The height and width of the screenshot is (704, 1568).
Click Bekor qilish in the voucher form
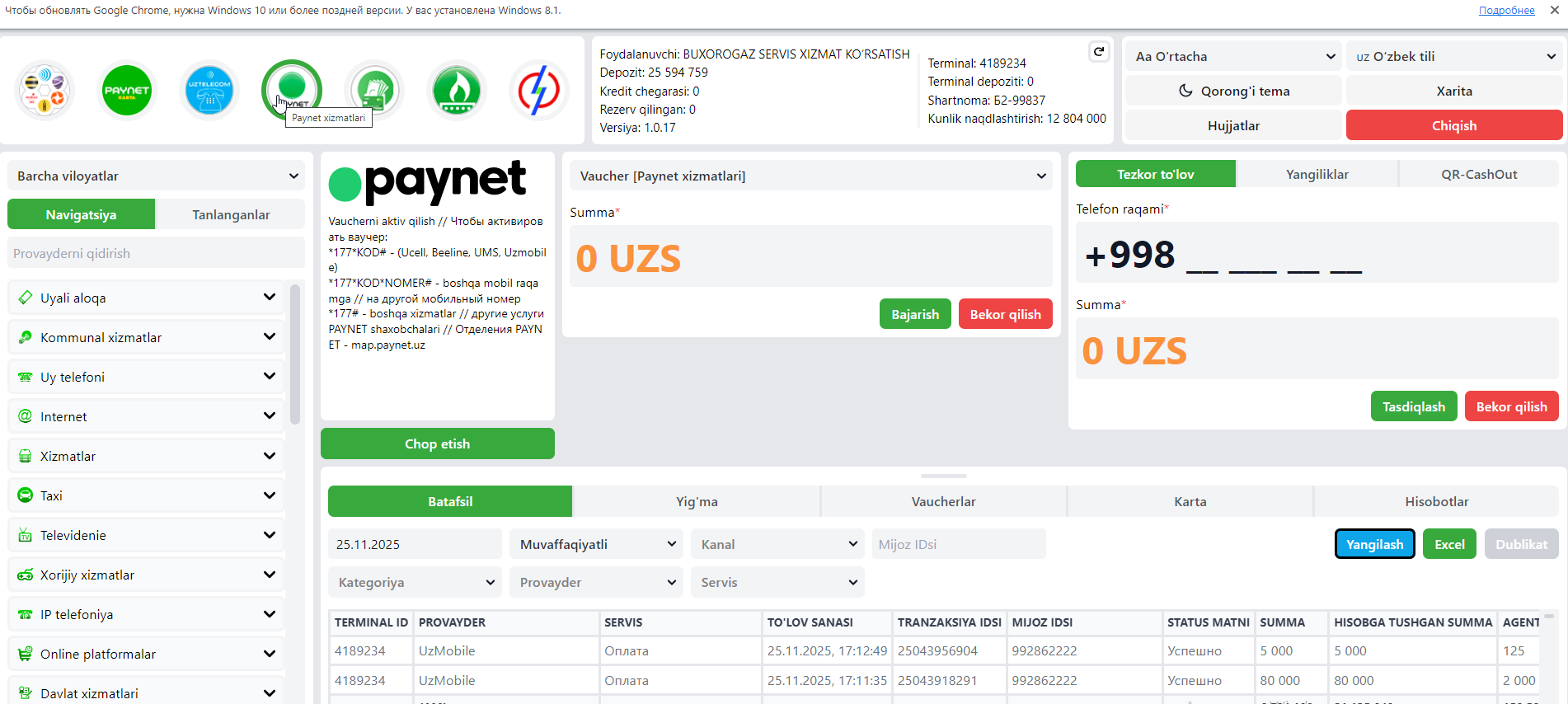pos(1005,314)
